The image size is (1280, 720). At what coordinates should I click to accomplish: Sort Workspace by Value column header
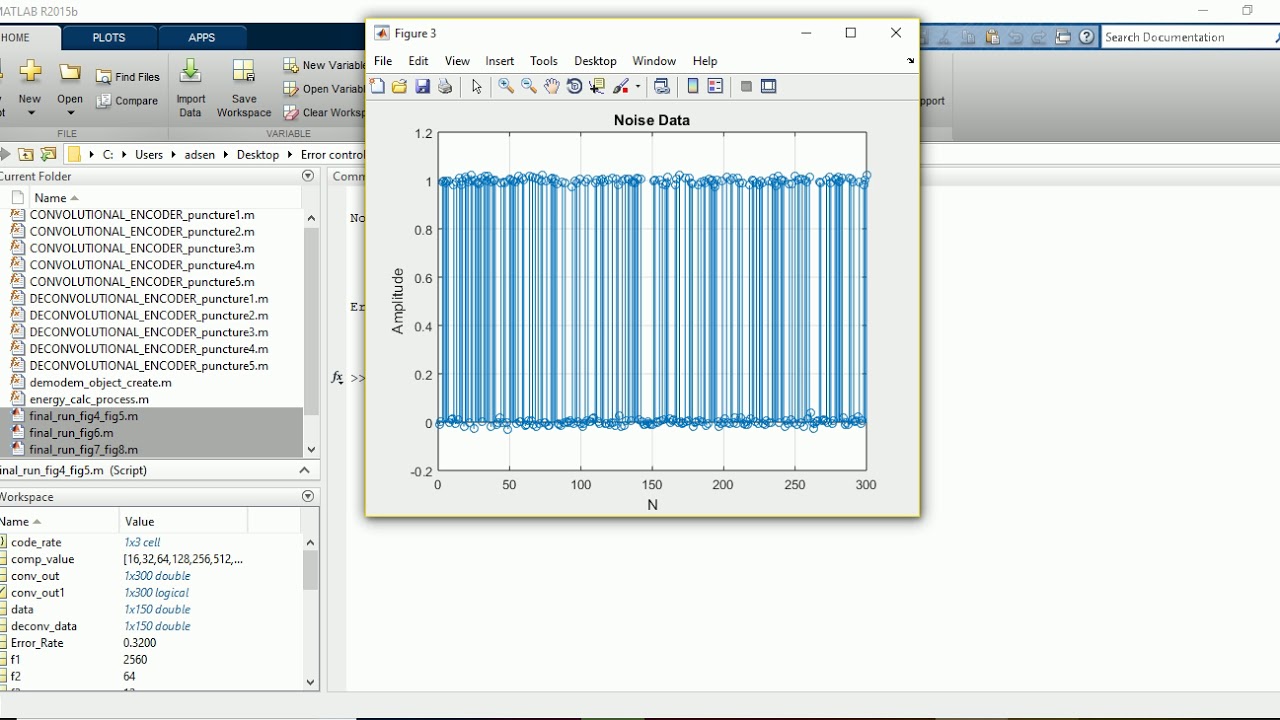point(183,521)
